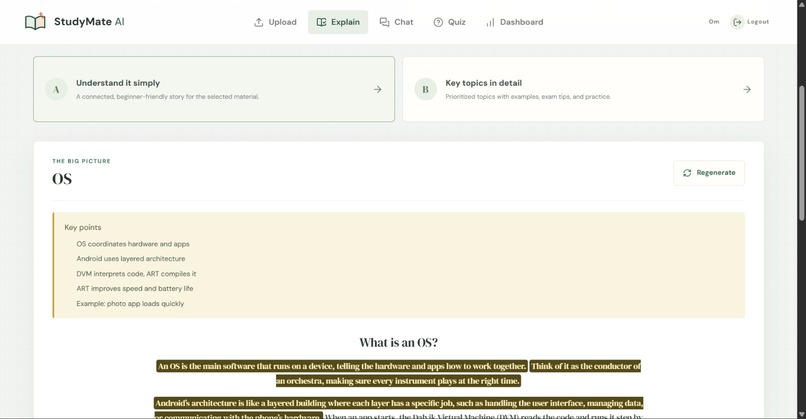Click the chat bubbles icon

pyautogui.click(x=384, y=22)
